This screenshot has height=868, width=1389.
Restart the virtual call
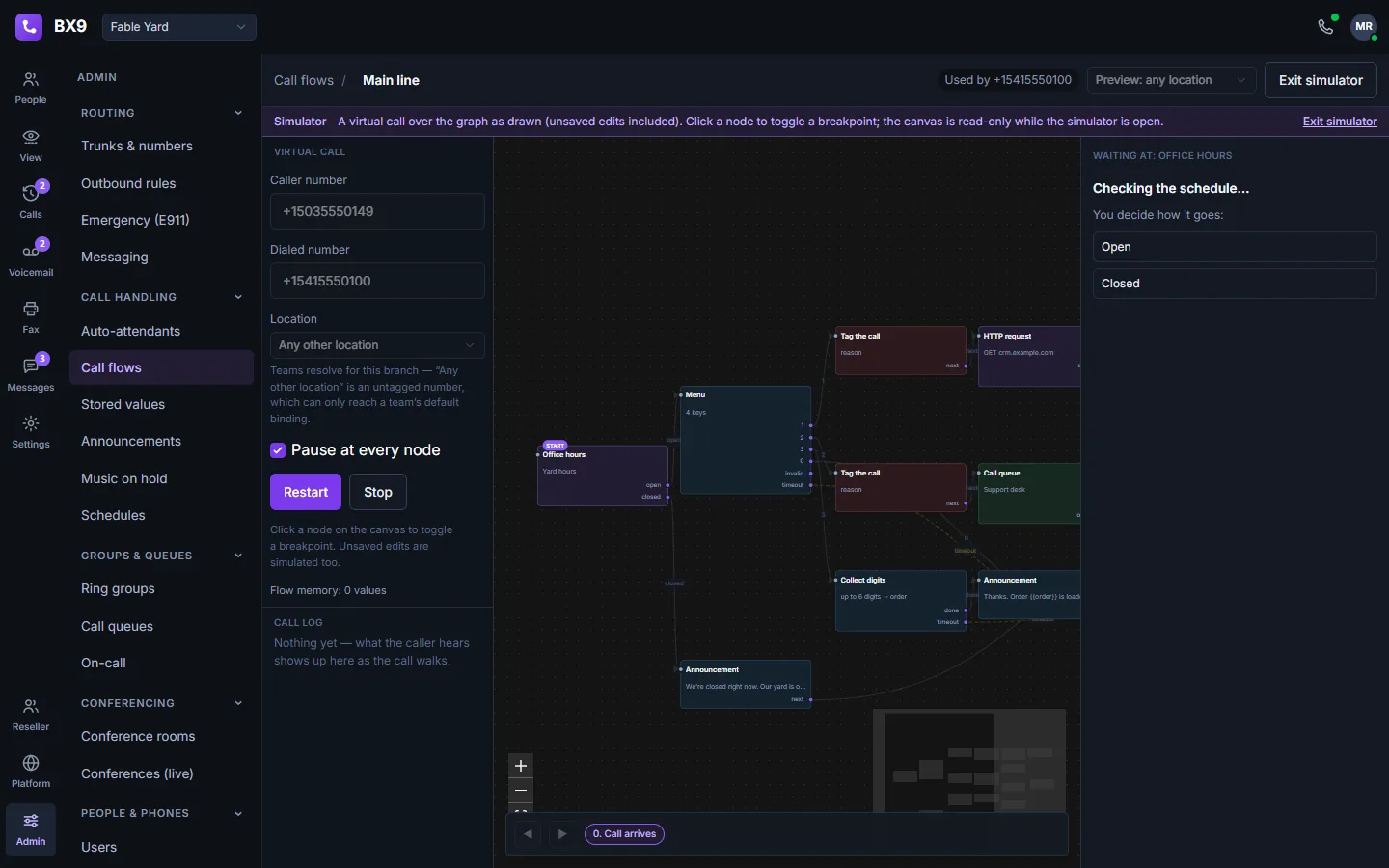click(306, 492)
